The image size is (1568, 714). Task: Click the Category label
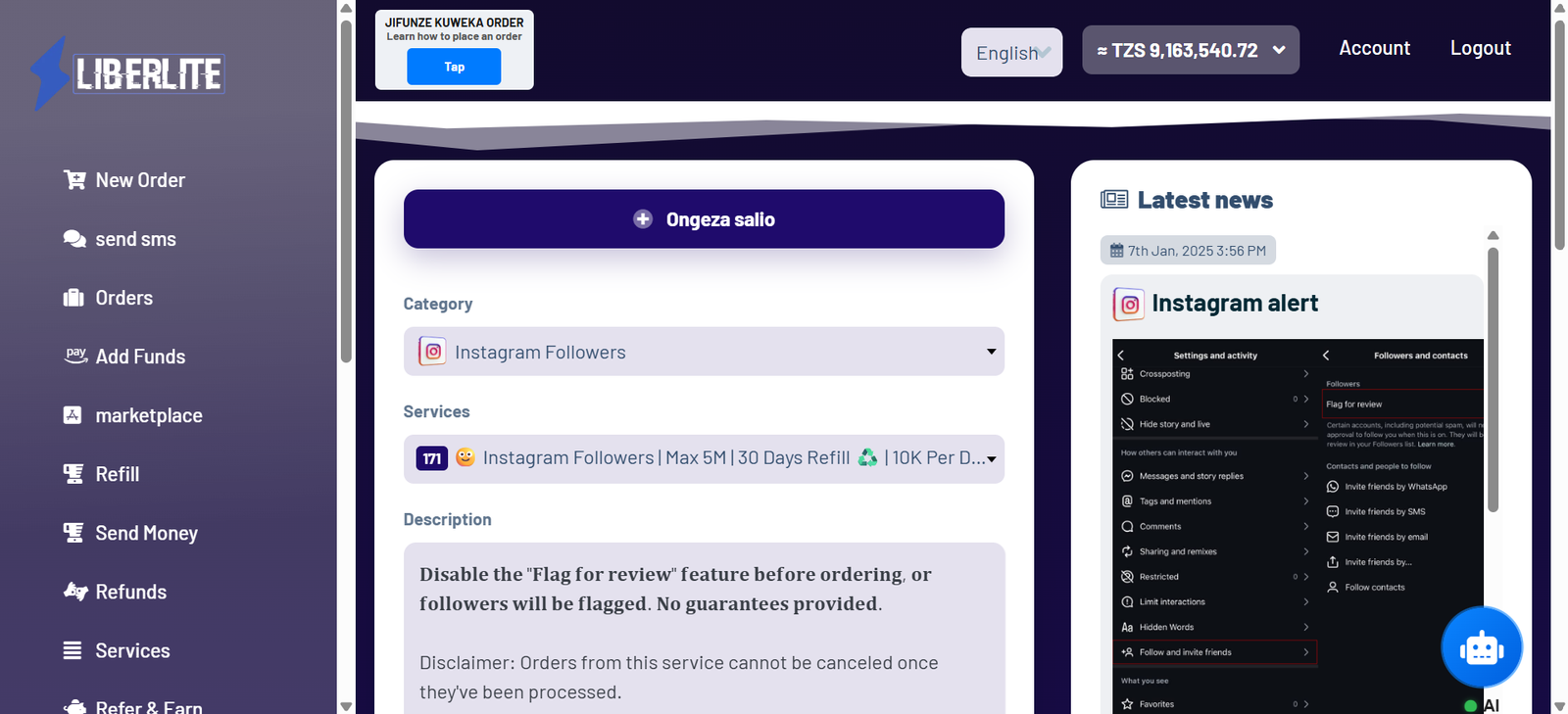(x=438, y=304)
